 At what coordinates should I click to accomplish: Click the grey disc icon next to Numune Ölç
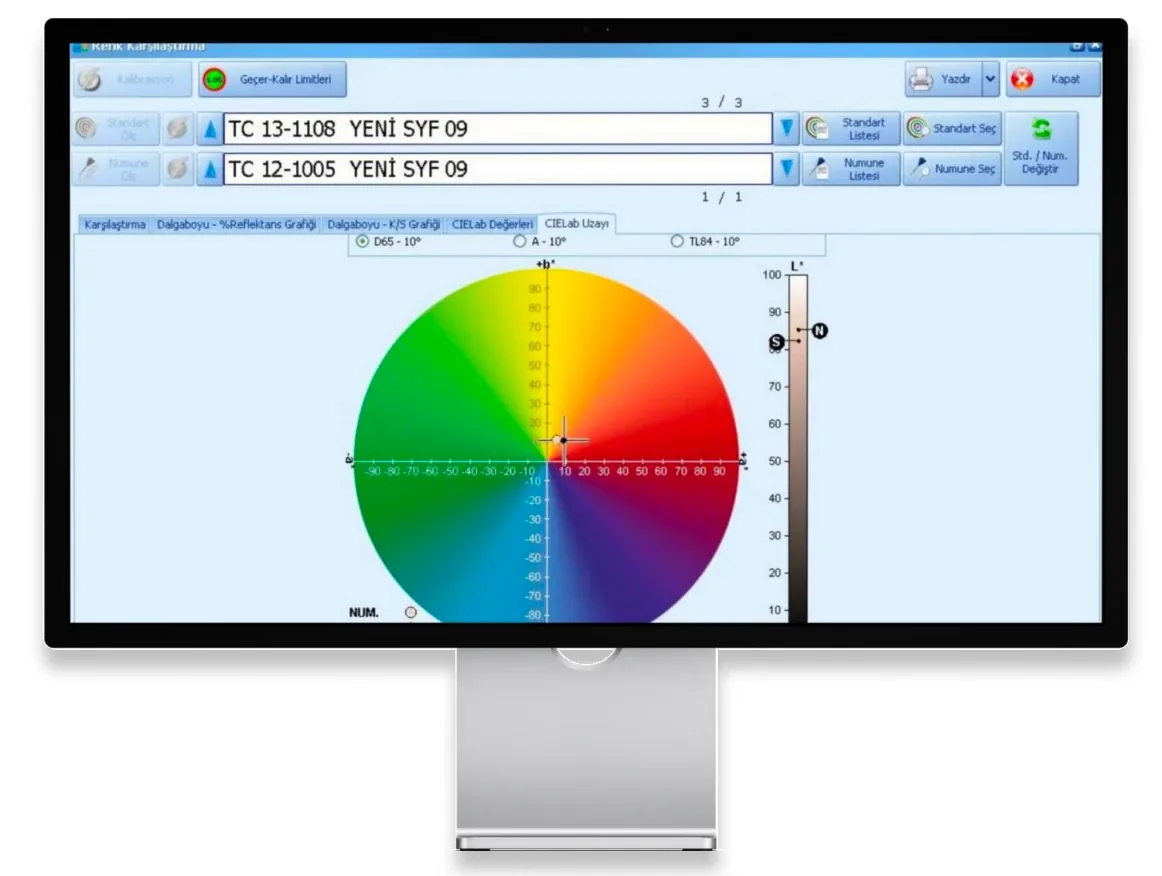pos(177,169)
